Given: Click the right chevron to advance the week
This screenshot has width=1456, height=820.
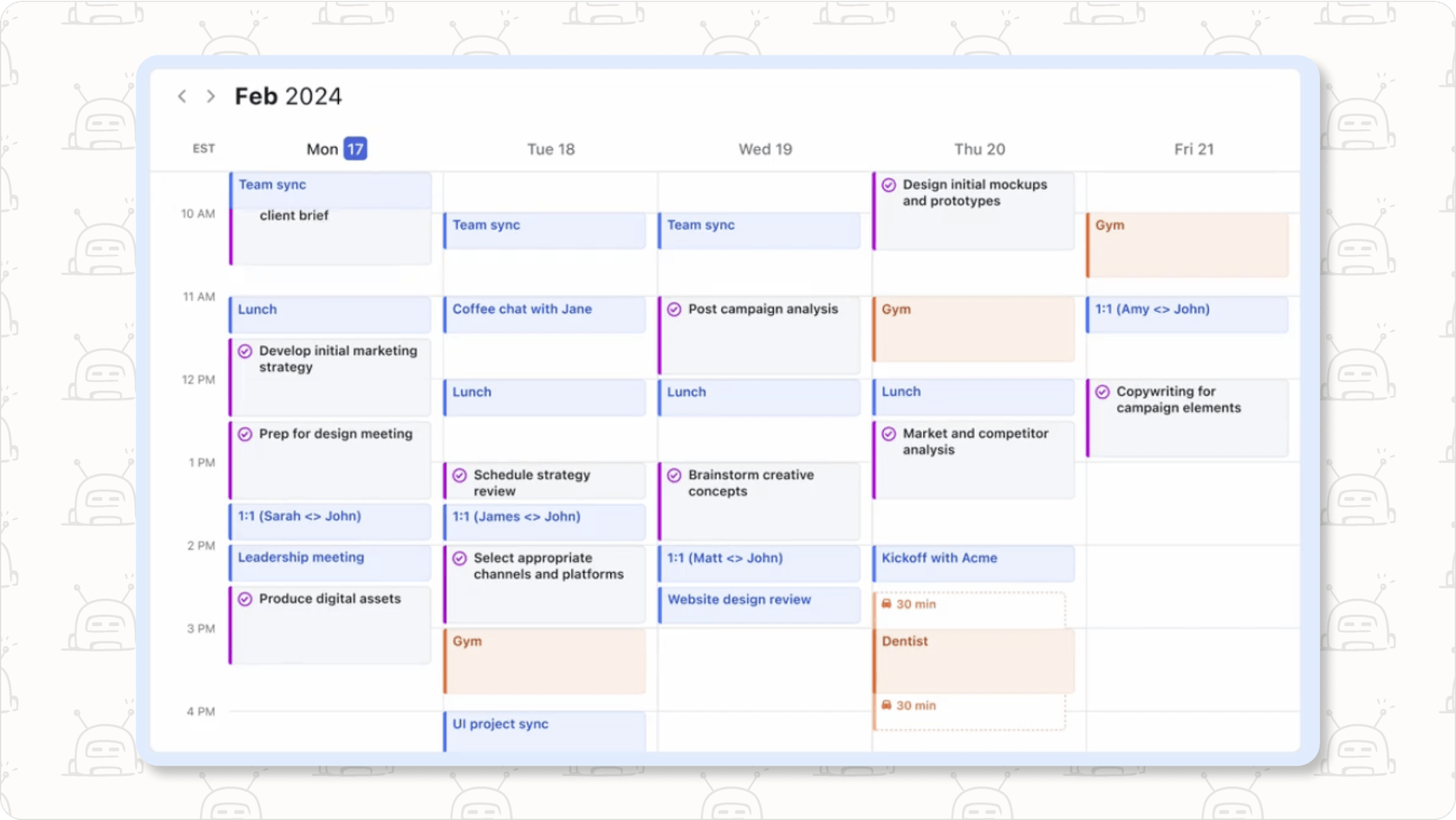Looking at the screenshot, I should pos(211,96).
